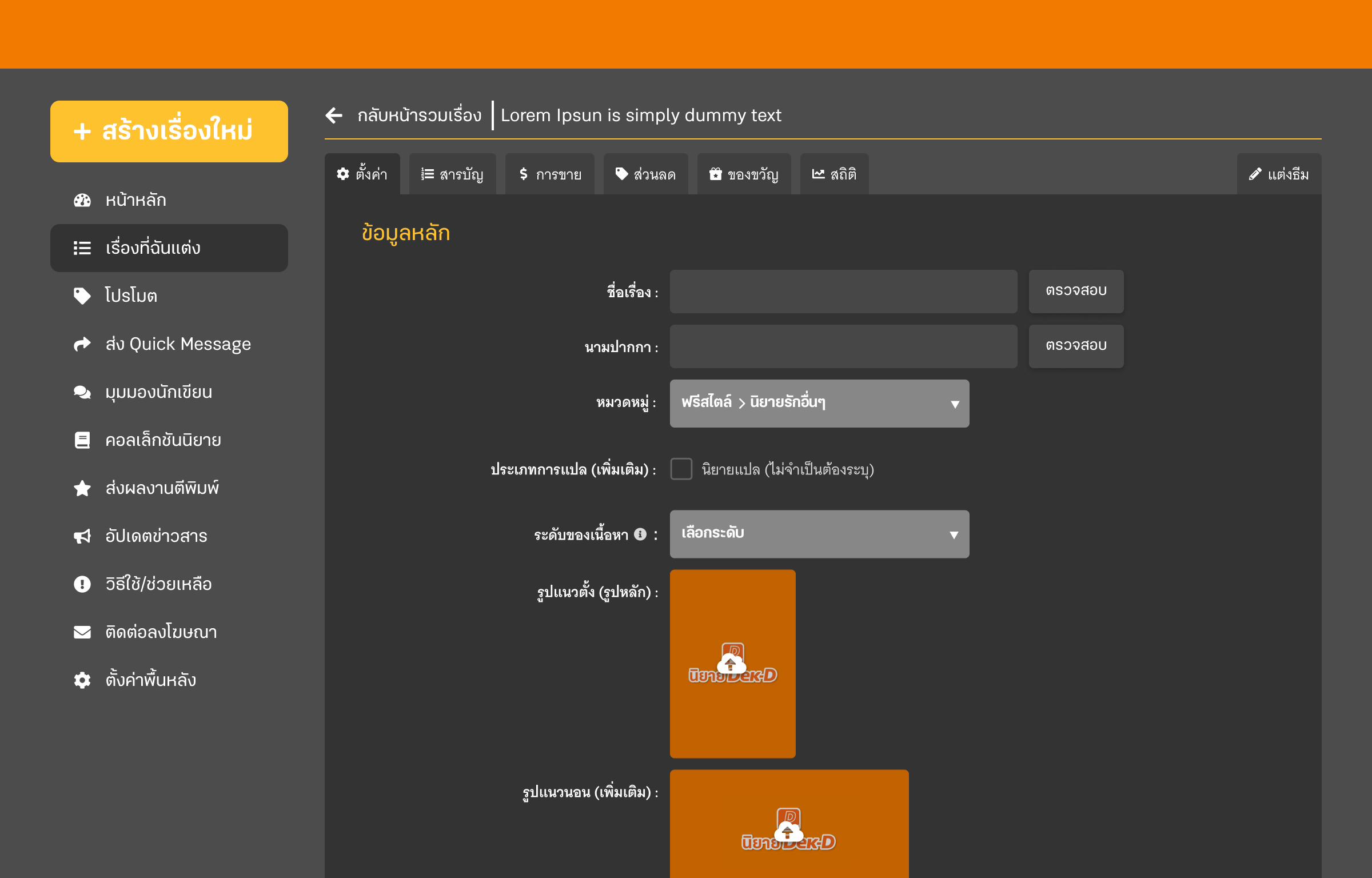Click the chat bubbles icon for มุมมองนักเขียน
This screenshot has width=1372, height=878.
82,392
